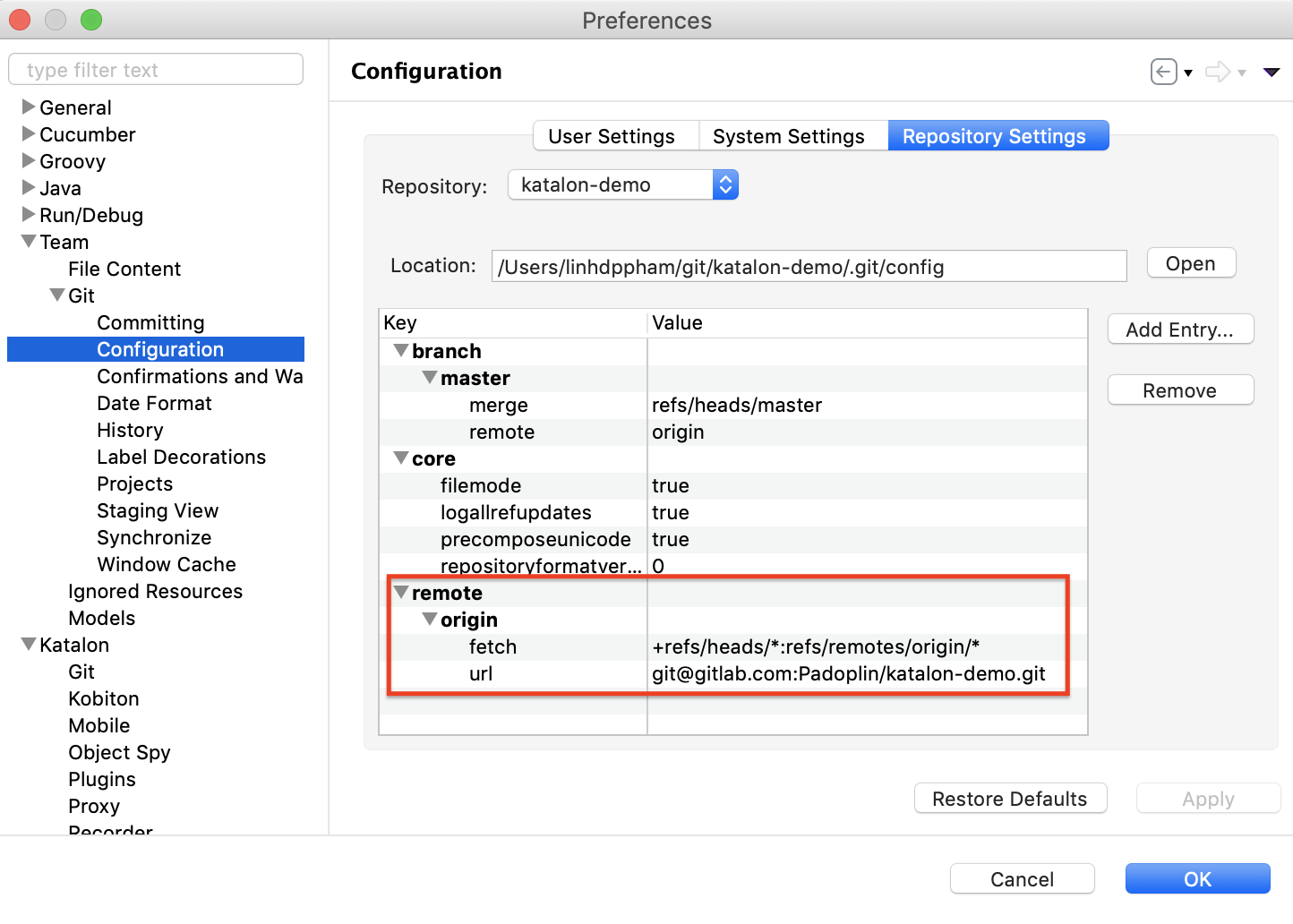Image resolution: width=1293 pixels, height=924 pixels.
Task: Collapse the Katalon tree node
Action: pyautogui.click(x=28, y=645)
